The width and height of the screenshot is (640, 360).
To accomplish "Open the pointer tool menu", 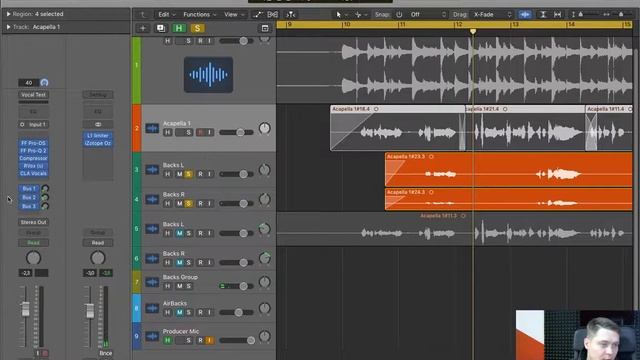I will [x=341, y=15].
